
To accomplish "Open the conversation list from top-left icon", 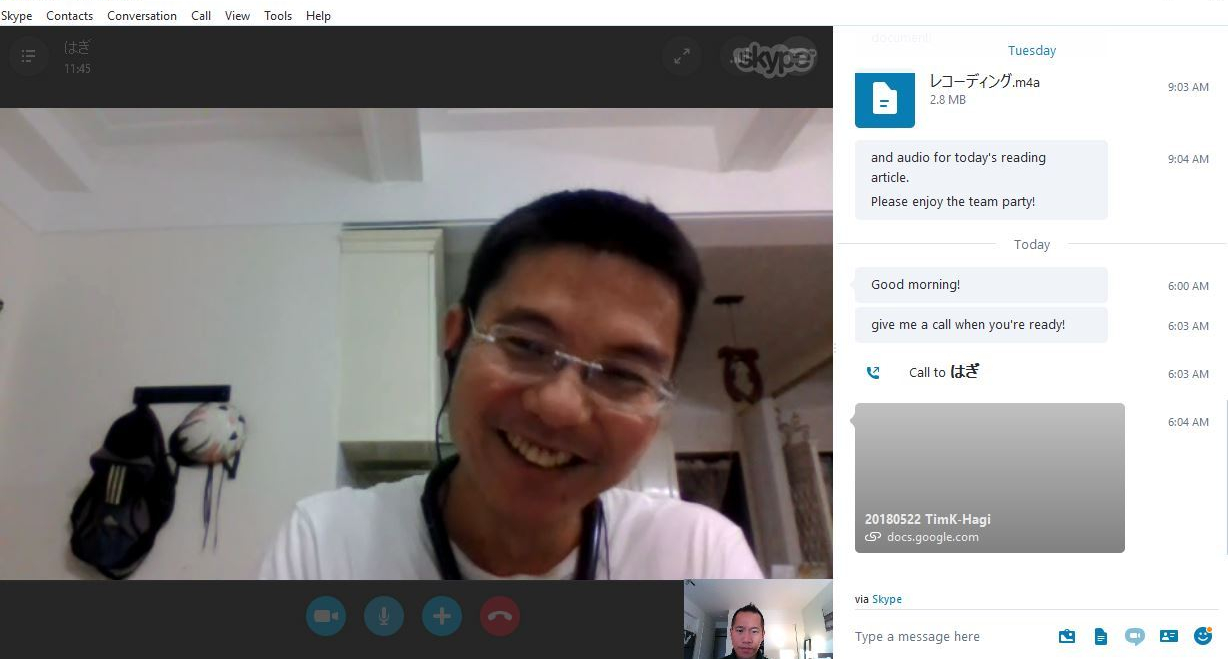I will tap(28, 55).
